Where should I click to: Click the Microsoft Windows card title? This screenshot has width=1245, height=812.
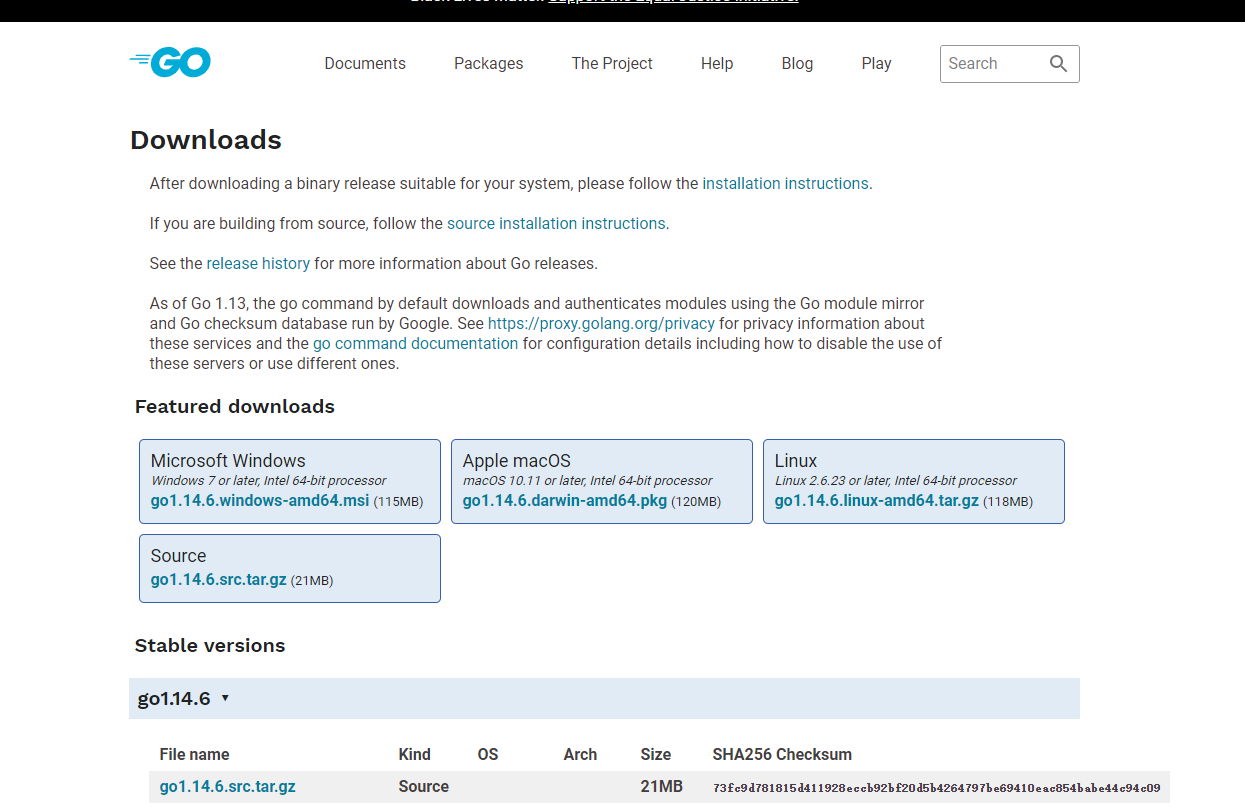[x=228, y=461]
